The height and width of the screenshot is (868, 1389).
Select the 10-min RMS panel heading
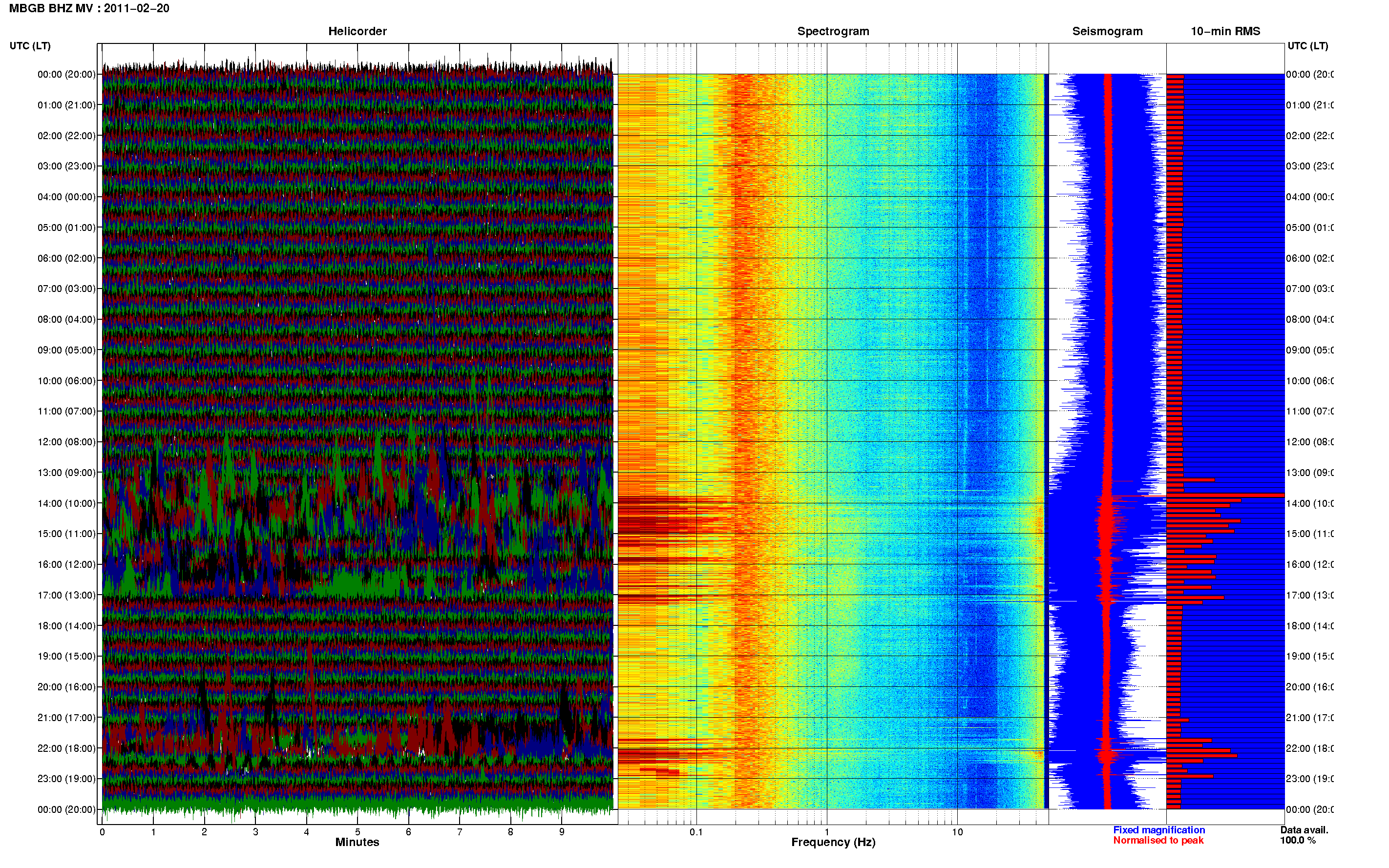click(x=1225, y=32)
